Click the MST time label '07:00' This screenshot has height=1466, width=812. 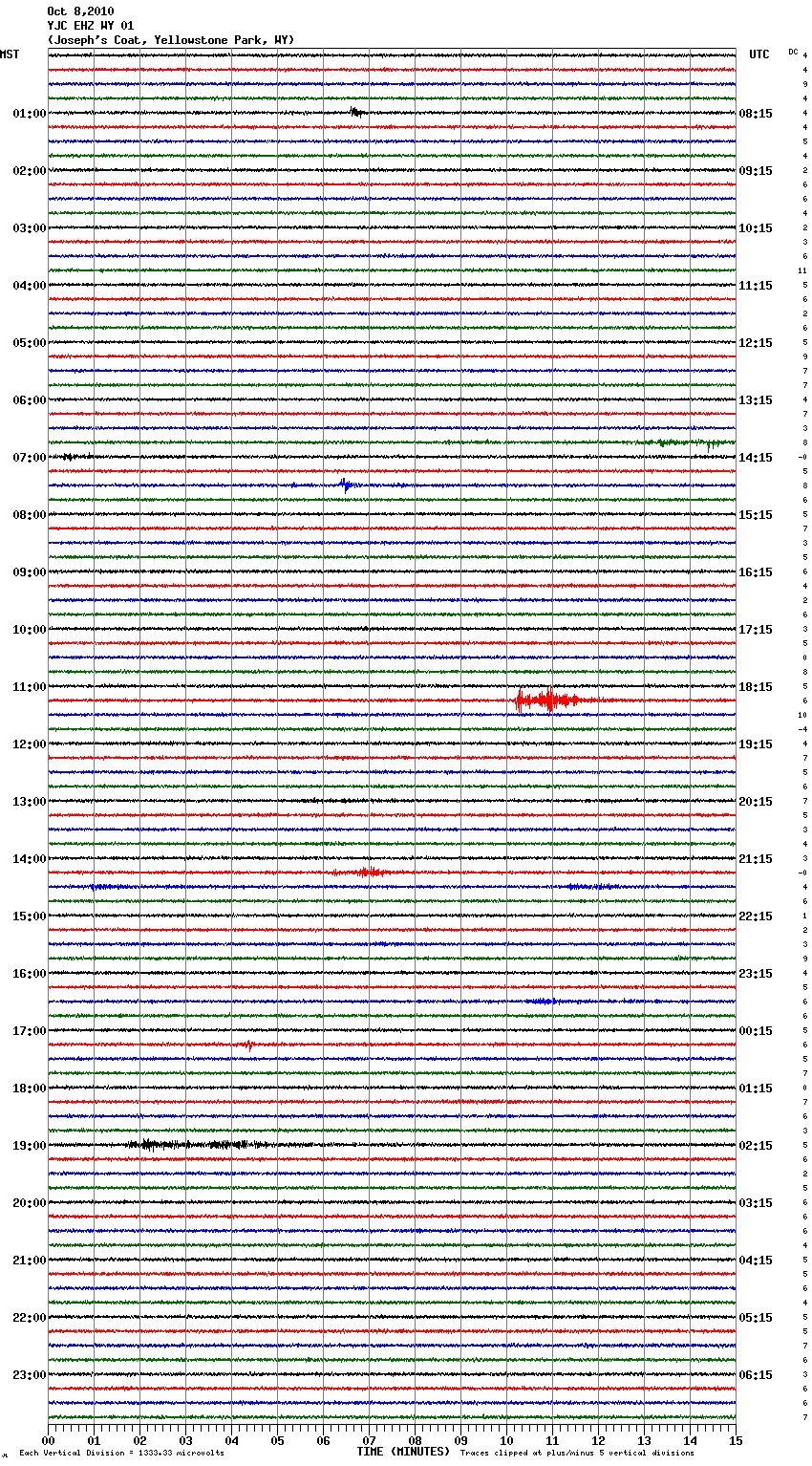tap(29, 458)
